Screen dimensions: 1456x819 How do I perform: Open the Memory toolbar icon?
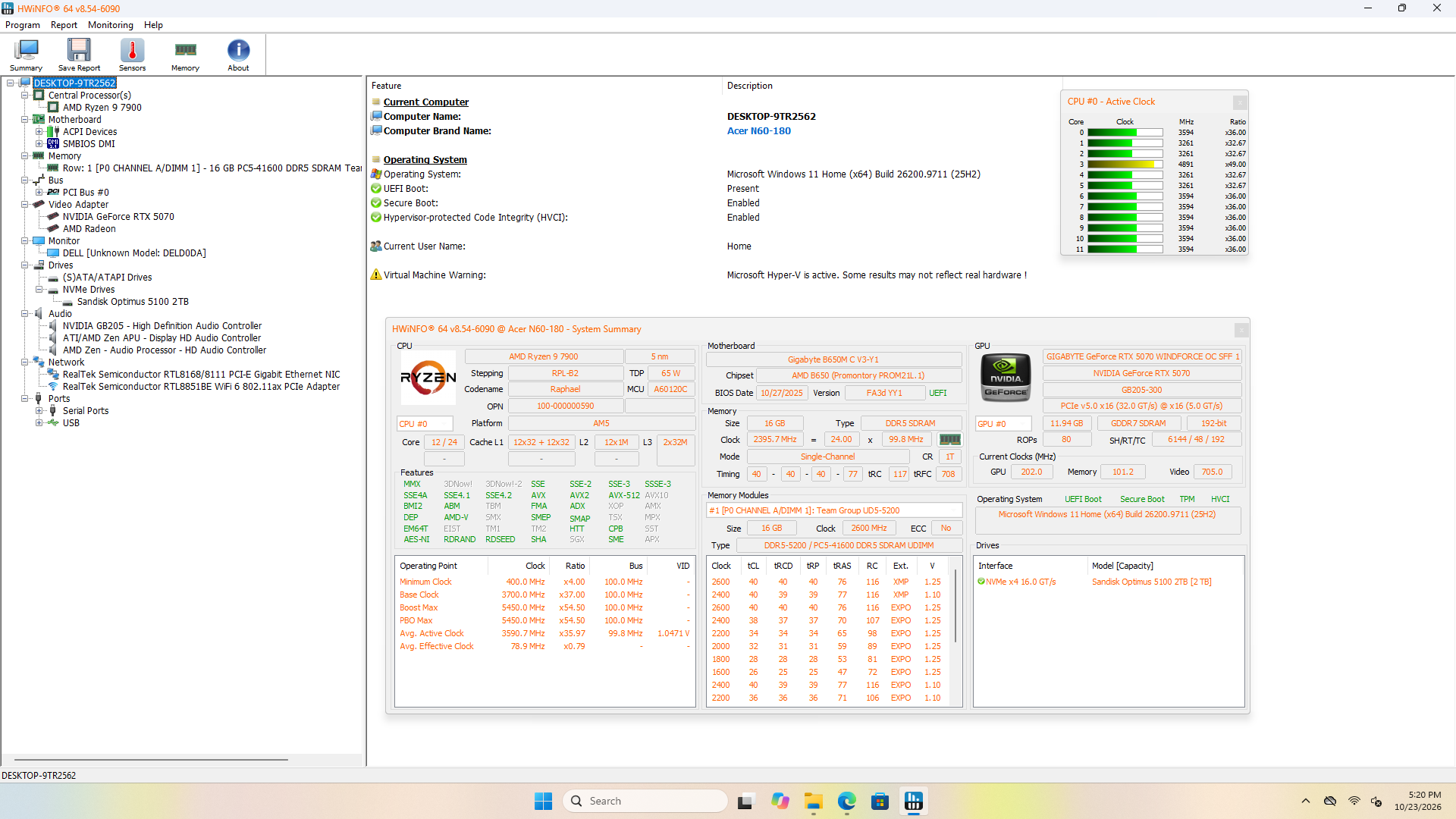[x=185, y=55]
